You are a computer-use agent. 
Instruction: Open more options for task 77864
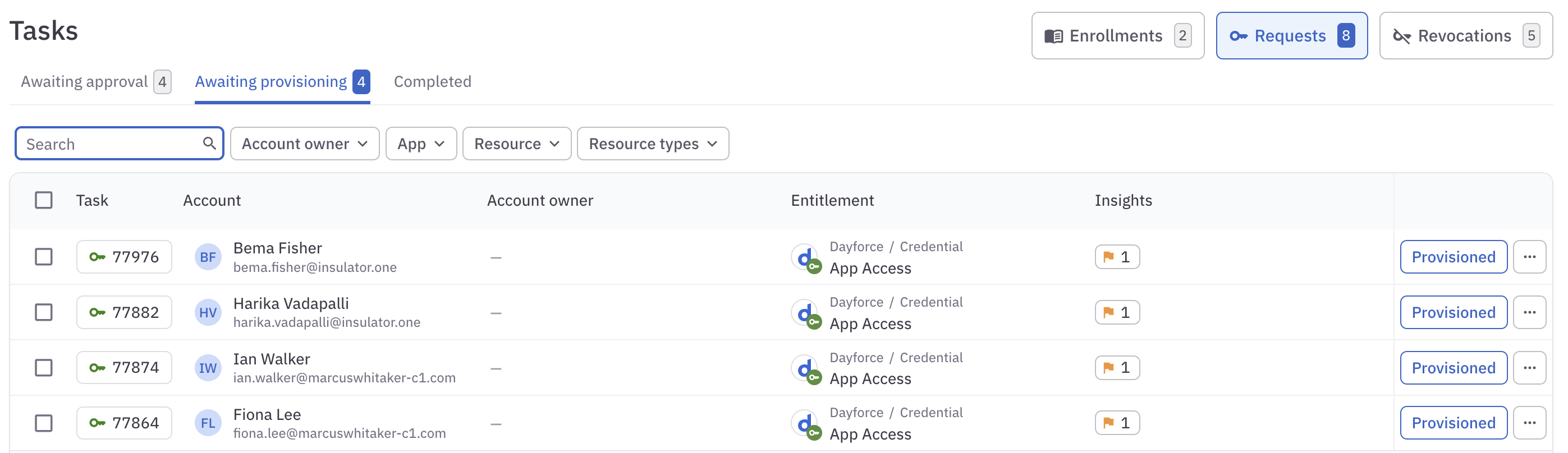(x=1529, y=423)
